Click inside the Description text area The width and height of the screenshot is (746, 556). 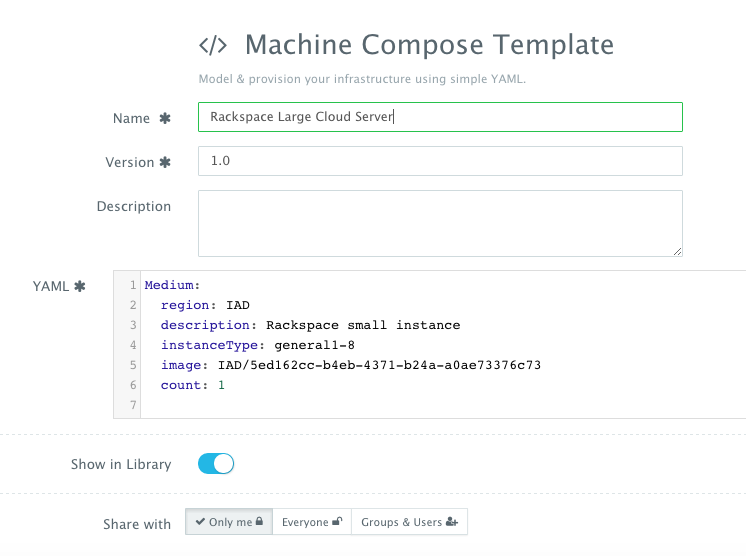pyautogui.click(x=440, y=224)
